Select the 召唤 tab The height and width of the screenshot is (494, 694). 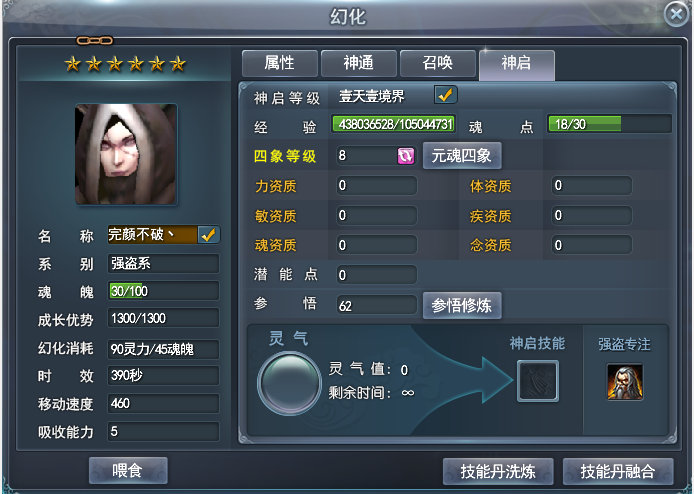[438, 63]
